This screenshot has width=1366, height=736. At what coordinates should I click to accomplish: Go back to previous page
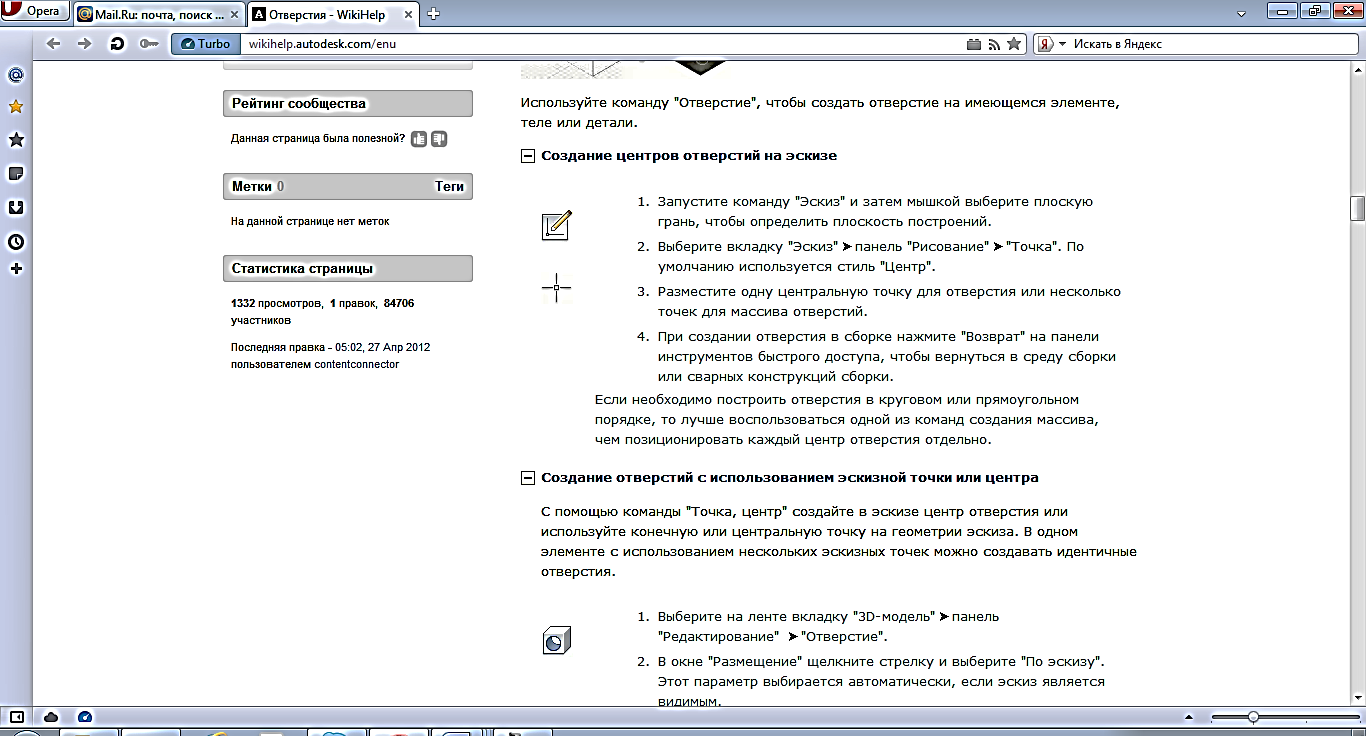tap(54, 44)
